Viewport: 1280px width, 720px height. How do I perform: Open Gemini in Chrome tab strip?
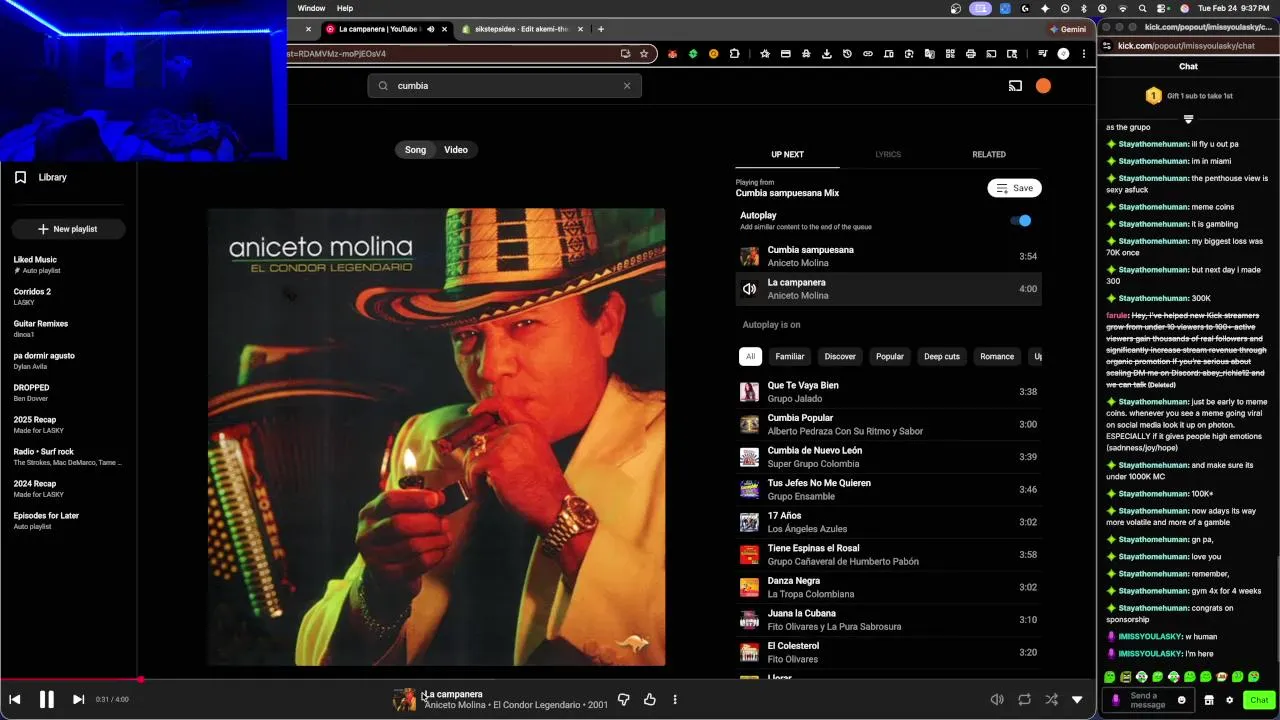point(1066,29)
